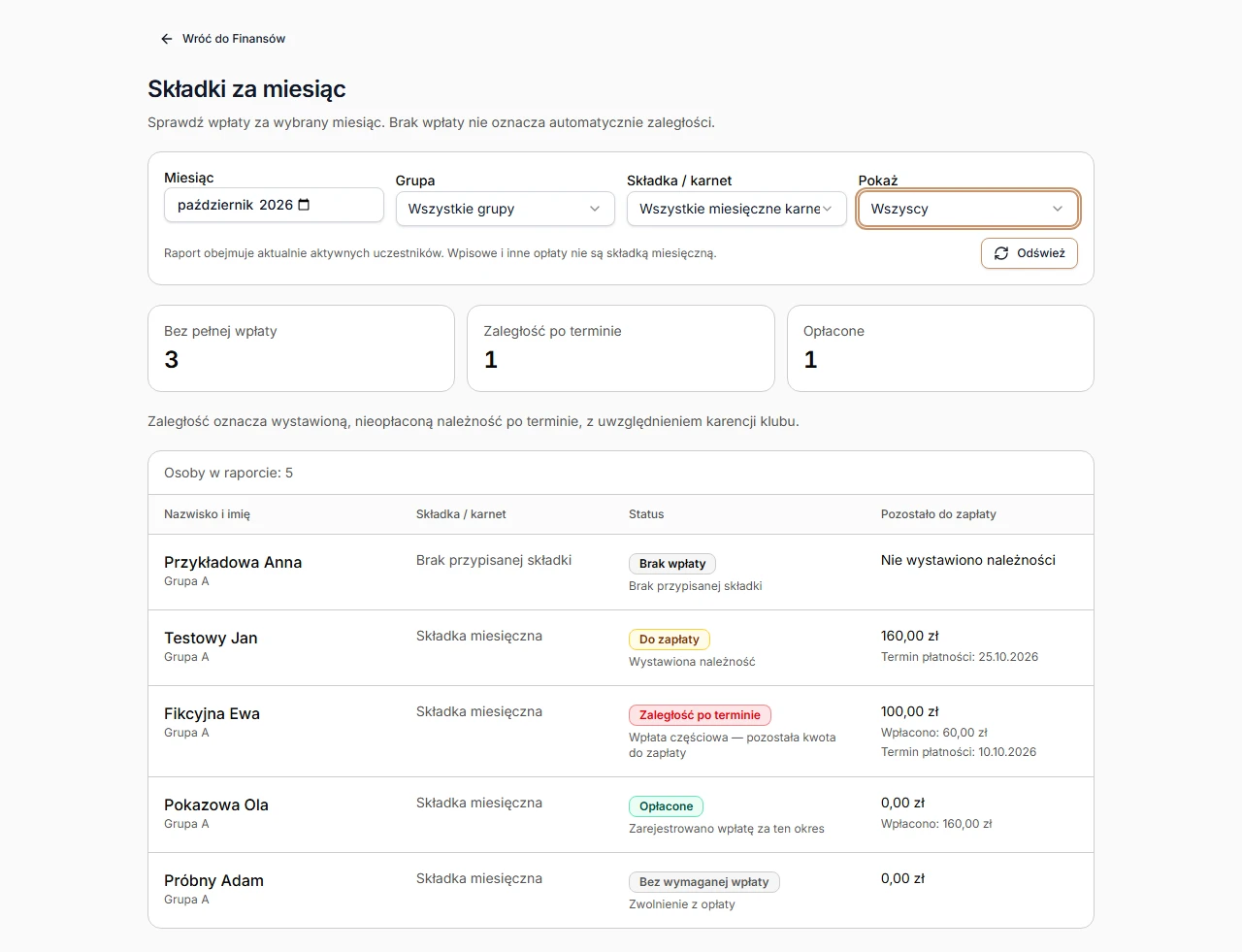Click the Nazwisko i imię column header
Screen dimensions: 1242x952
coord(207,514)
